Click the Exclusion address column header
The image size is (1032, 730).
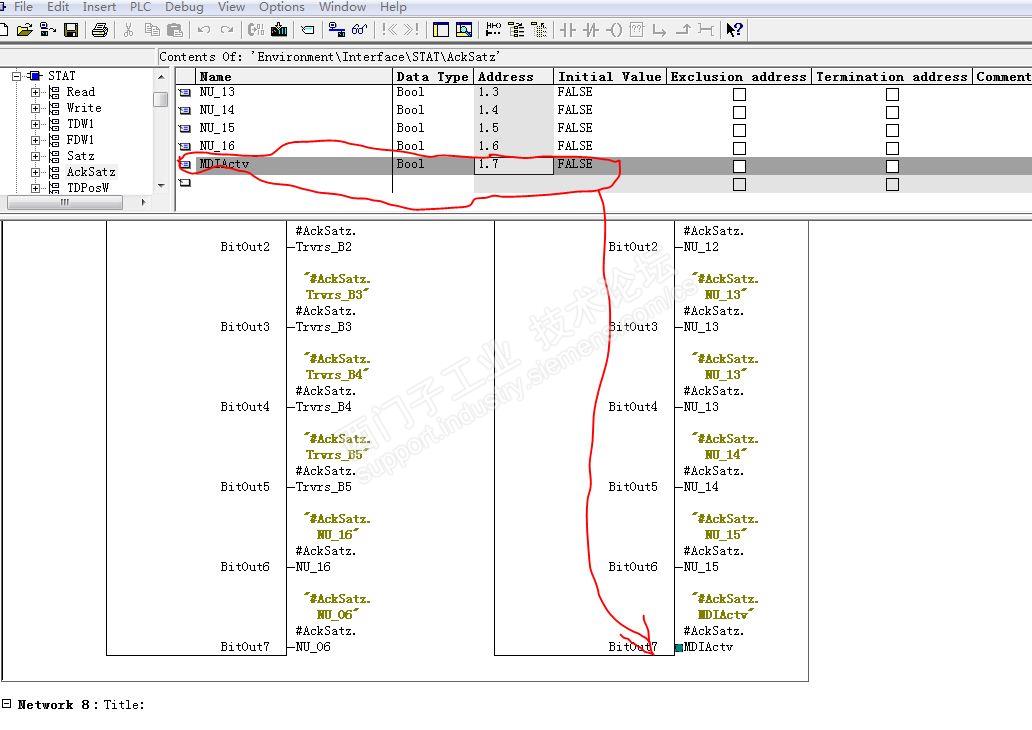coord(738,76)
